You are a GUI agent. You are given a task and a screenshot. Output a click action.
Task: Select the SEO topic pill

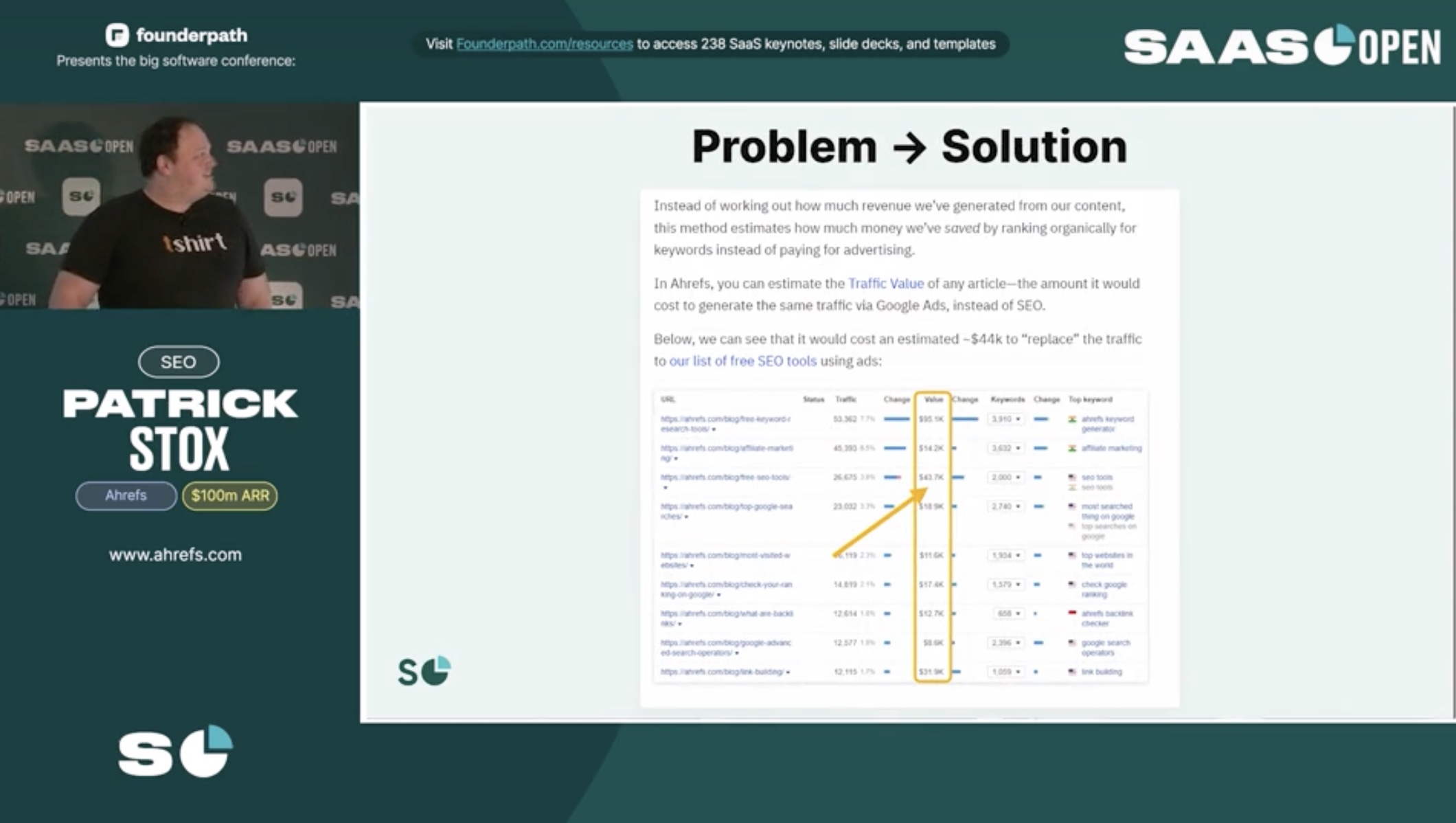click(179, 362)
